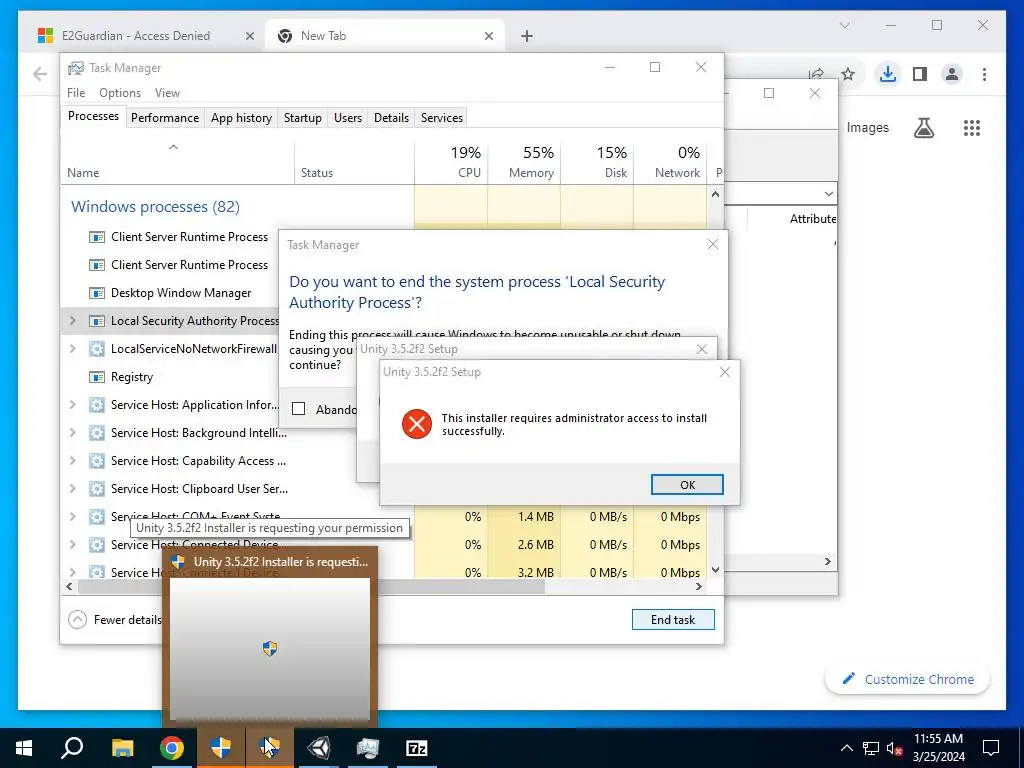Select Registry process row
Image resolution: width=1024 pixels, height=768 pixels.
[170, 377]
